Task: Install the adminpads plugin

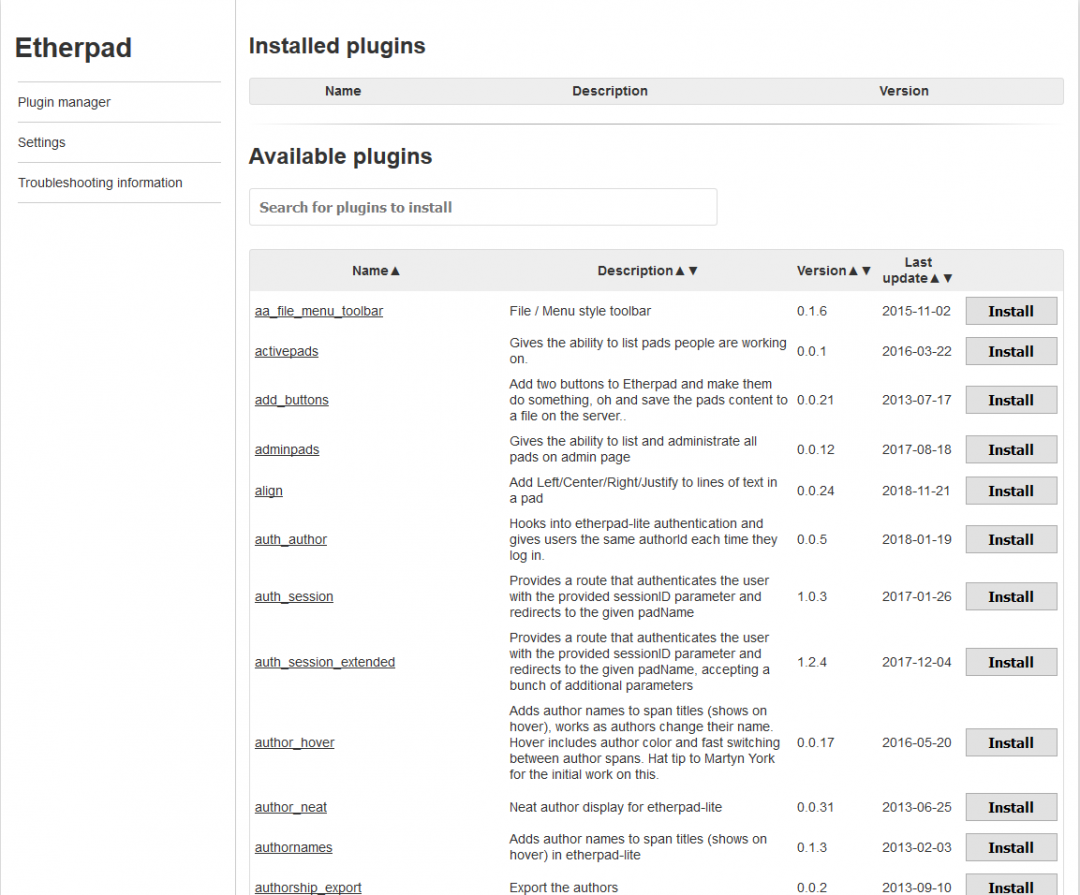Action: tap(1011, 449)
